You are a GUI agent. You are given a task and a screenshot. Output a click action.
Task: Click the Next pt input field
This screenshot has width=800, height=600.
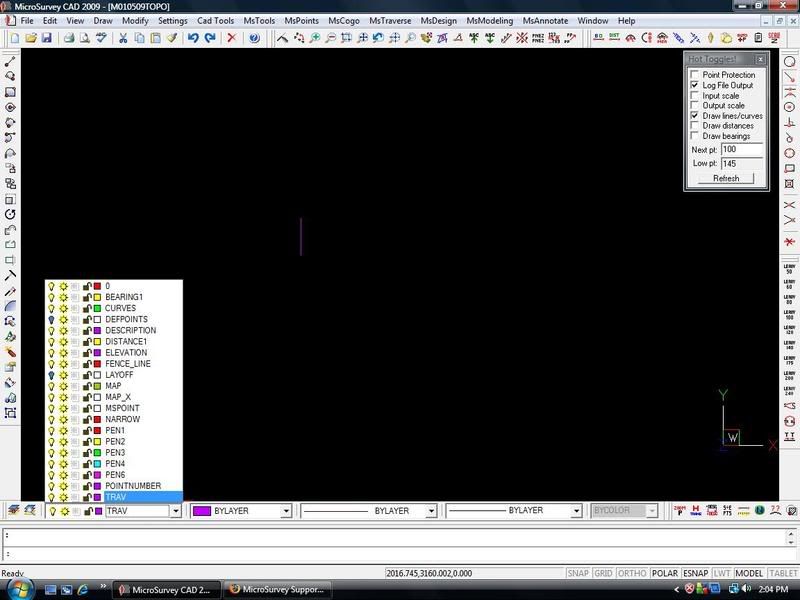tap(742, 149)
